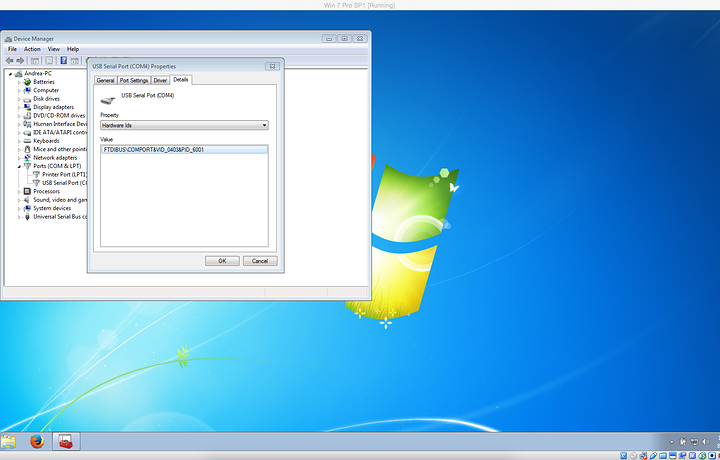Open the Help menu
The width and height of the screenshot is (720, 460).
tap(73, 49)
